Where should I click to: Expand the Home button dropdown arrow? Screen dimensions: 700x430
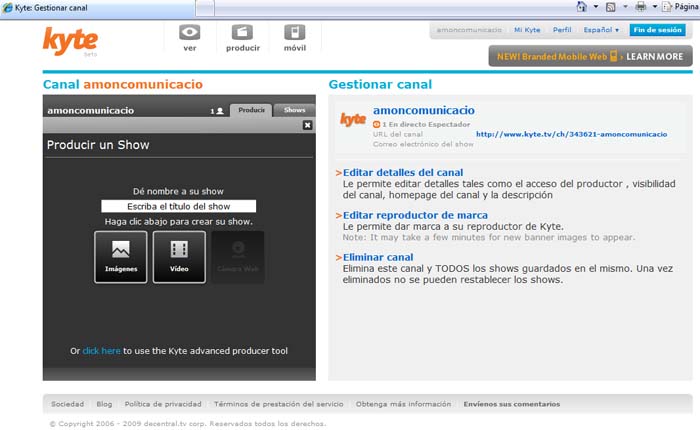pyautogui.click(x=596, y=7)
